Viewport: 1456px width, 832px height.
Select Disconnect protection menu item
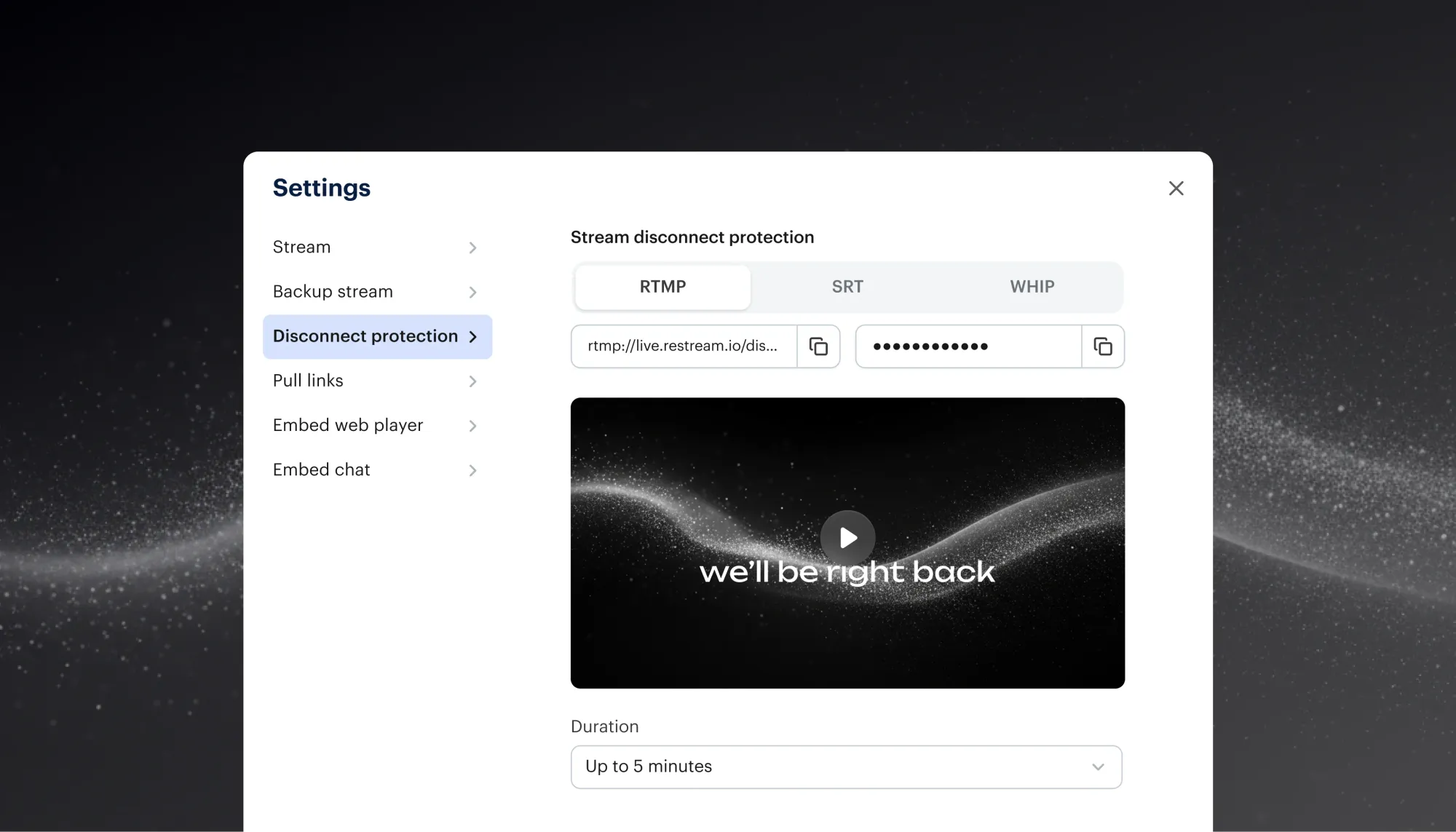pos(365,336)
